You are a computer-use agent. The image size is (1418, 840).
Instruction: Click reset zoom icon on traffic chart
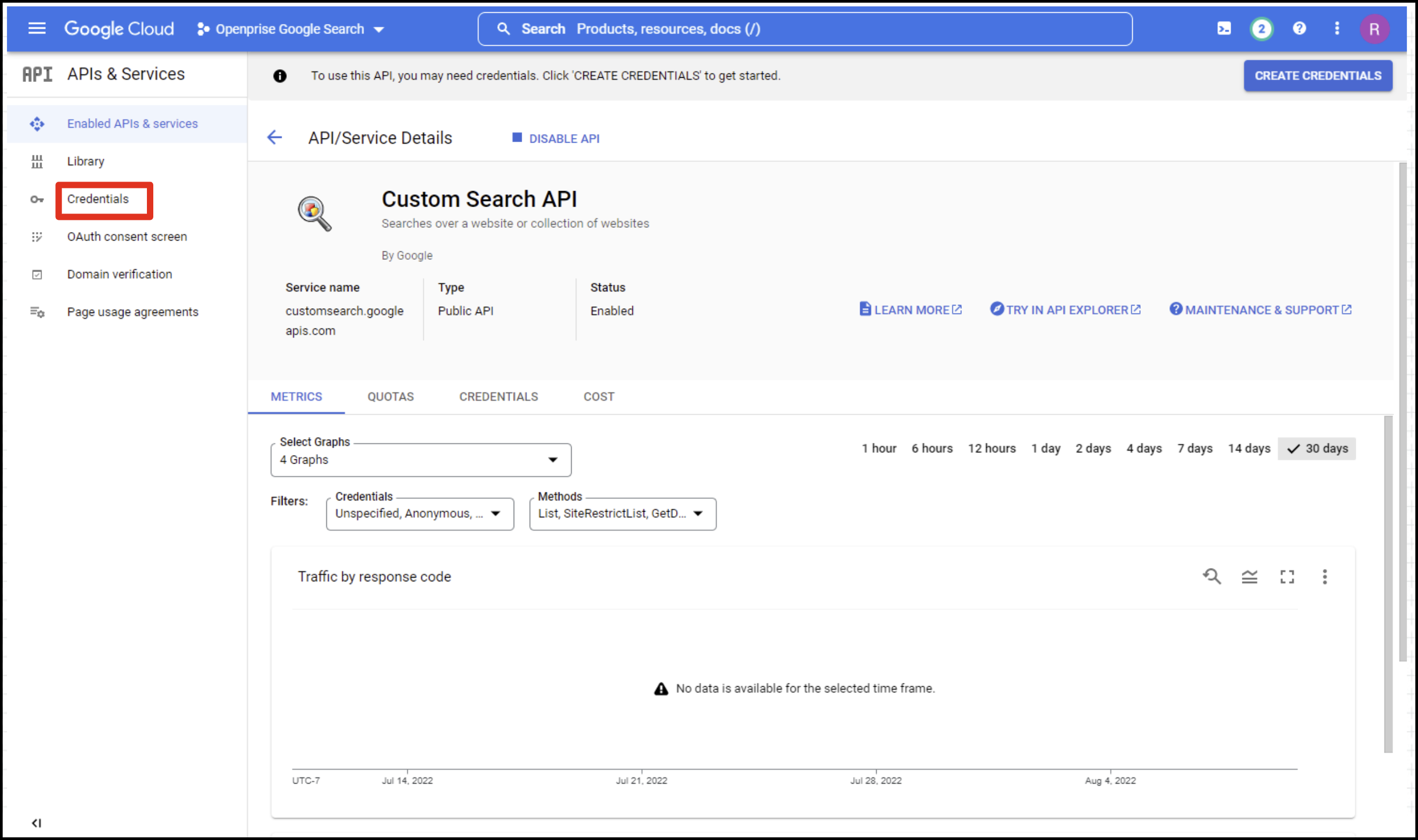point(1211,576)
